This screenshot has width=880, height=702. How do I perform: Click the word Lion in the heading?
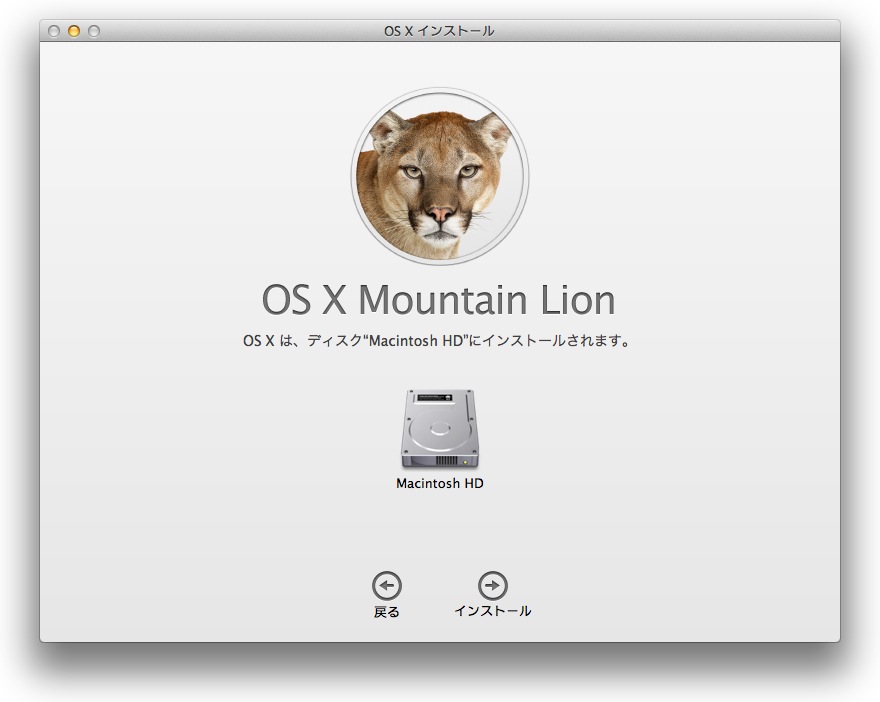coord(576,300)
